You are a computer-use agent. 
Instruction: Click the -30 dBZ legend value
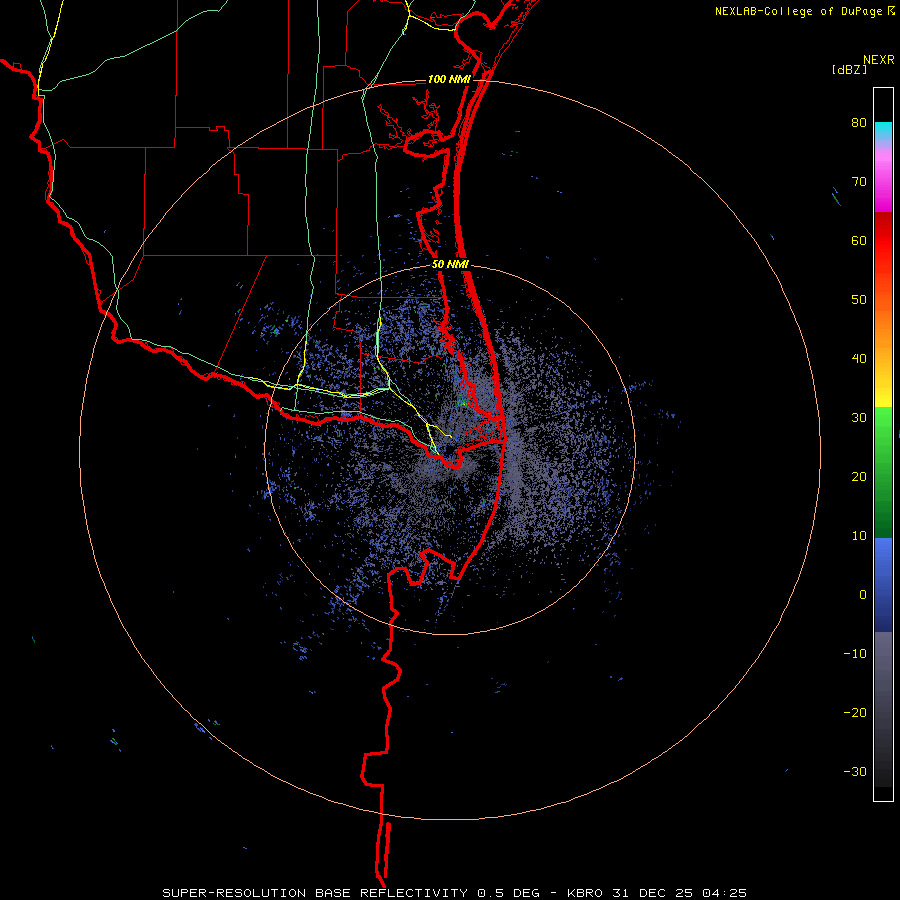point(855,772)
